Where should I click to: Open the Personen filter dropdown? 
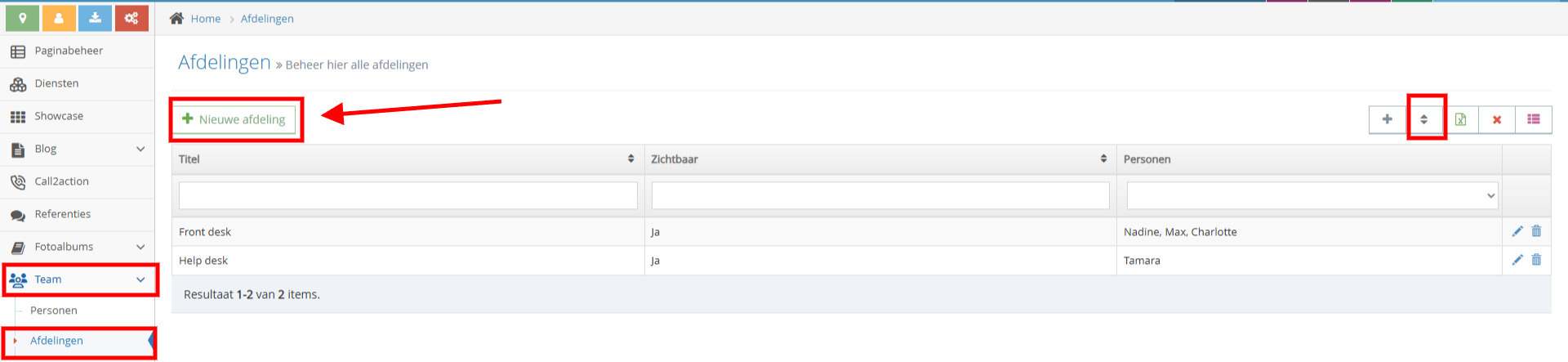point(1312,195)
